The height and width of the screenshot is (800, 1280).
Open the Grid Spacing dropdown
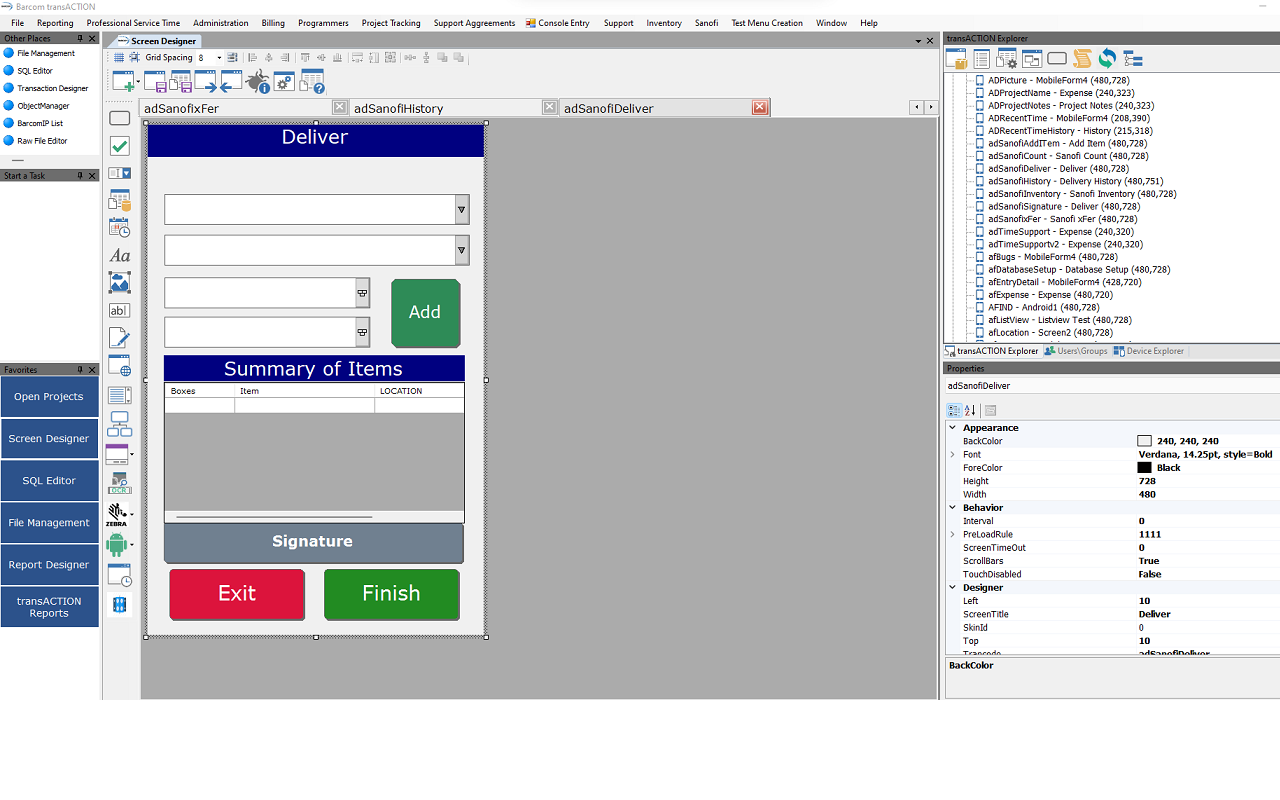(219, 58)
